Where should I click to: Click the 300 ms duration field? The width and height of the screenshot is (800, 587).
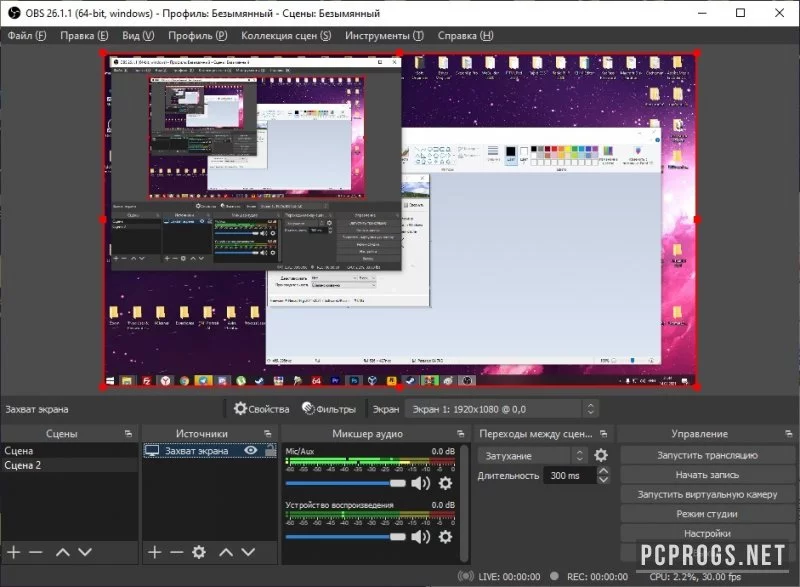tap(570, 475)
